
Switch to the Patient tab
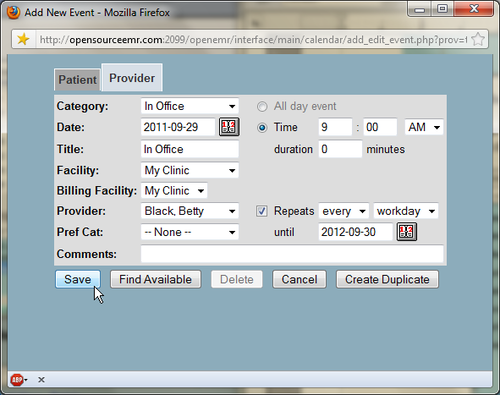click(77, 80)
